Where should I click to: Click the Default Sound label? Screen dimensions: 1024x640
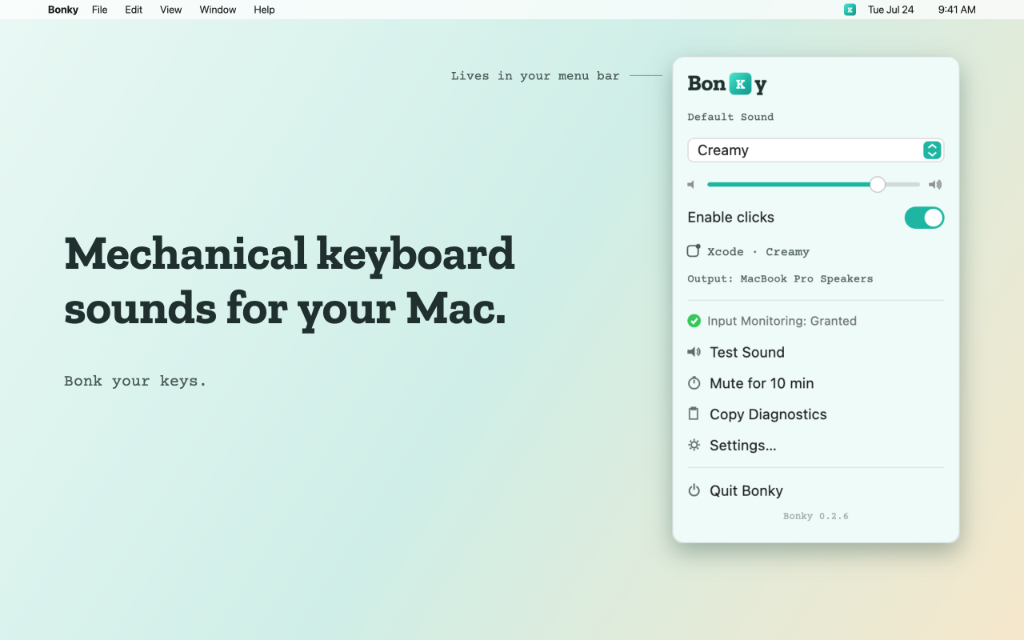pos(730,117)
